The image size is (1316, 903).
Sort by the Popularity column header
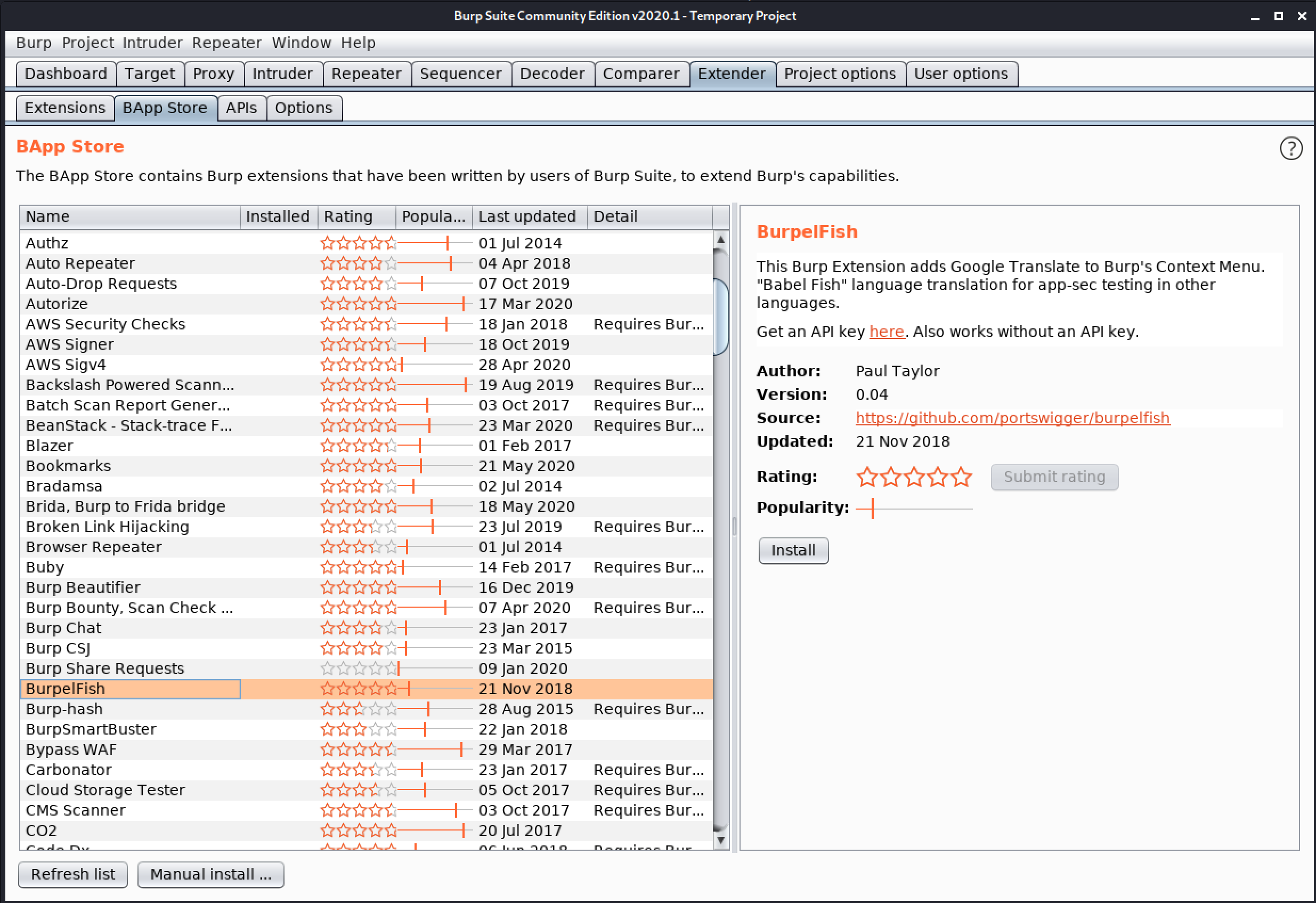433,216
